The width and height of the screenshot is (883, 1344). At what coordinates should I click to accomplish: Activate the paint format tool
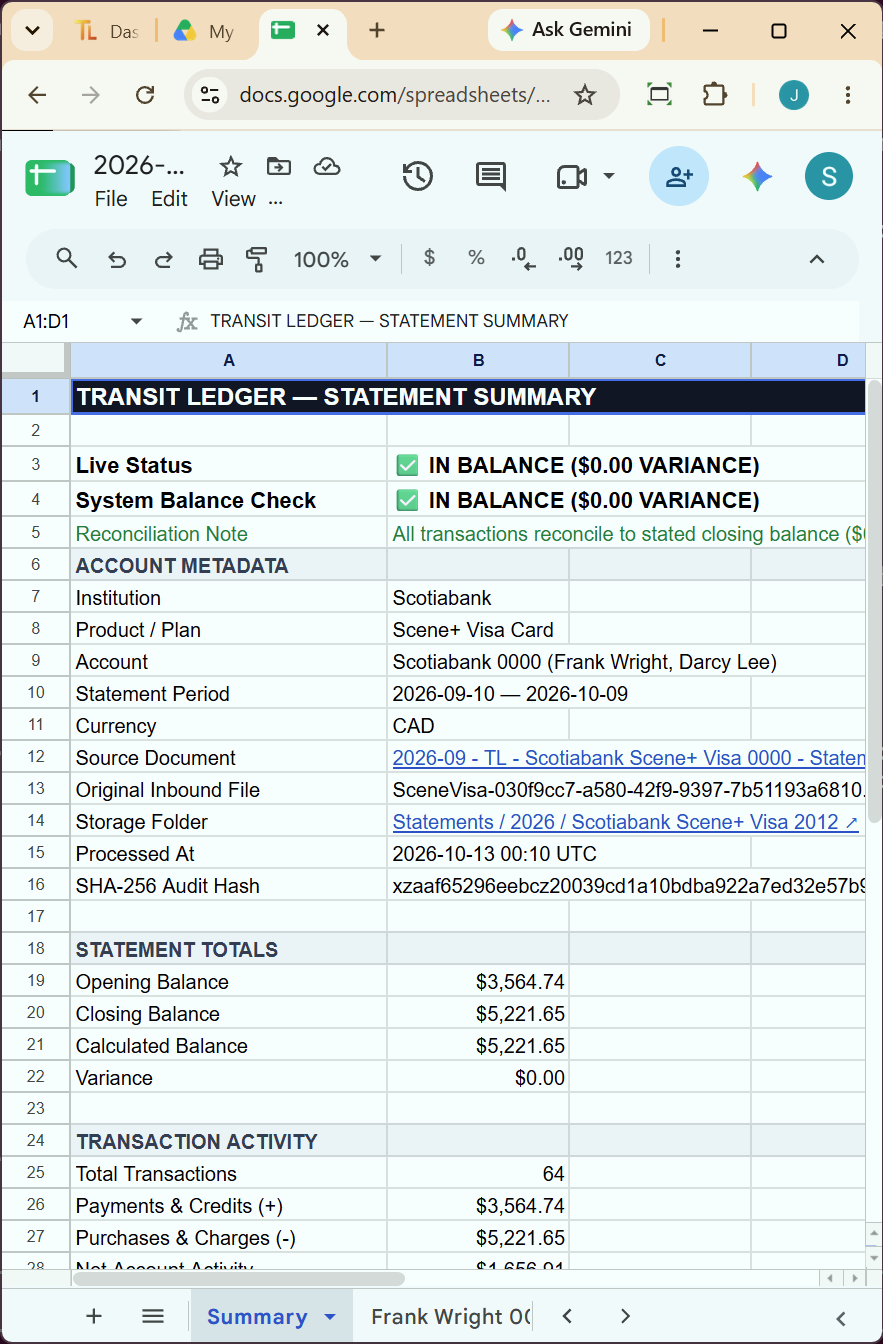[x=257, y=259]
